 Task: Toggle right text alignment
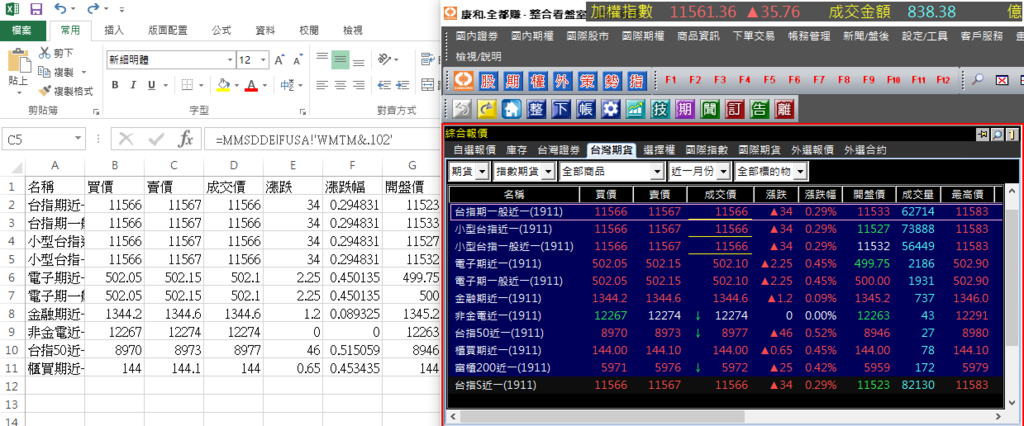pyautogui.click(x=358, y=84)
